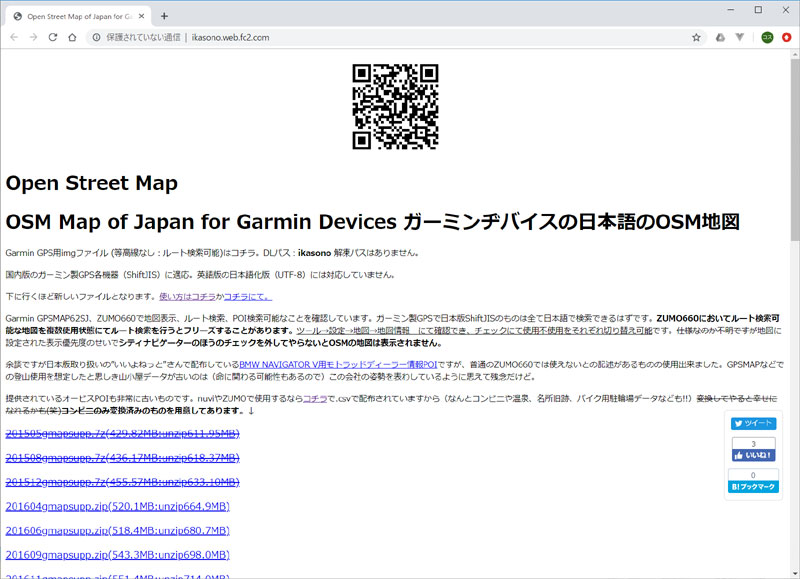This screenshot has width=800, height=579.
Task: Bookmark this page with the star icon
Action: pyautogui.click(x=696, y=37)
